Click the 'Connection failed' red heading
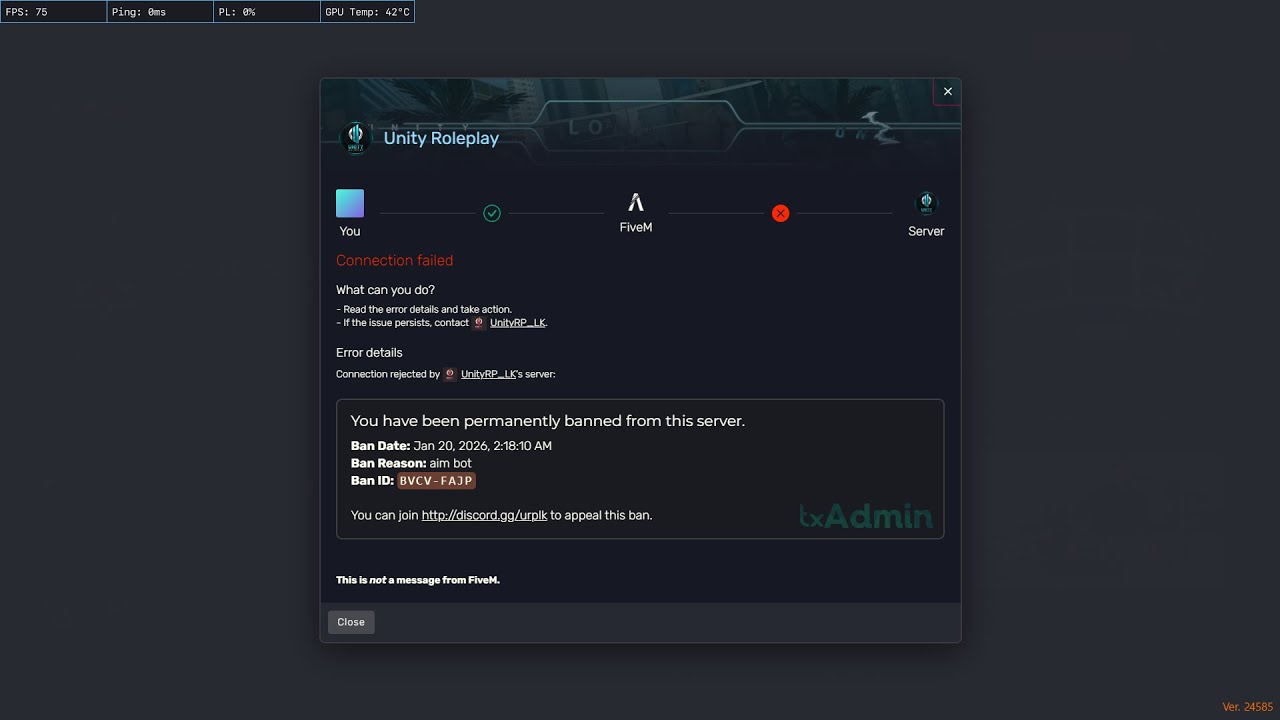 click(x=394, y=260)
